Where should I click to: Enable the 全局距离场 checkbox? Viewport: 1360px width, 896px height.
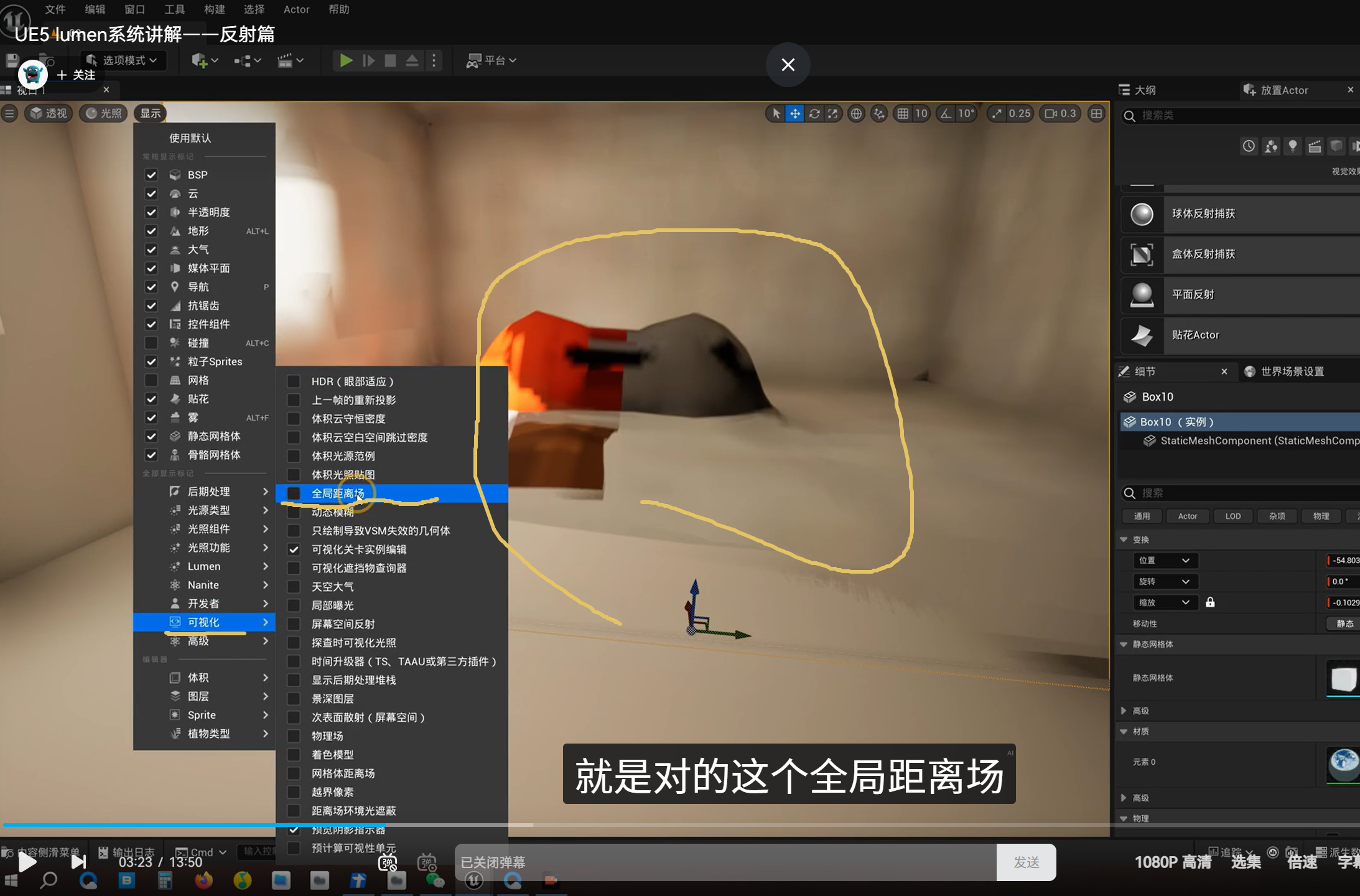294,493
